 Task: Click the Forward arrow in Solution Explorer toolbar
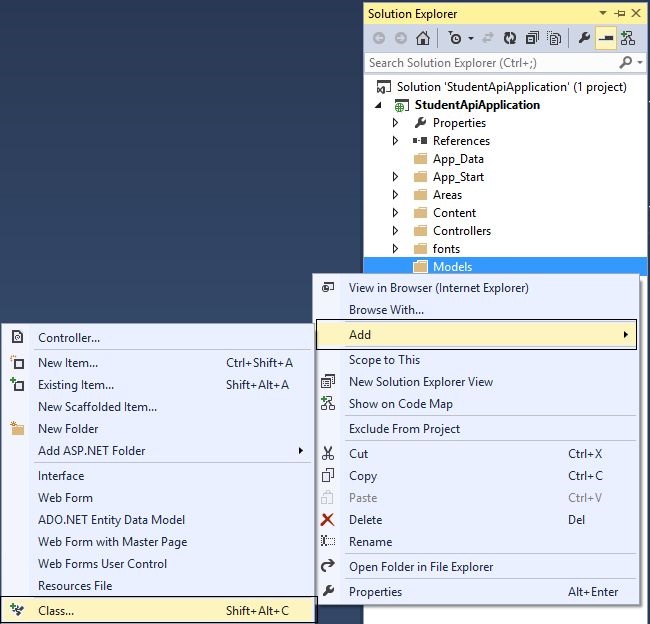[400, 38]
